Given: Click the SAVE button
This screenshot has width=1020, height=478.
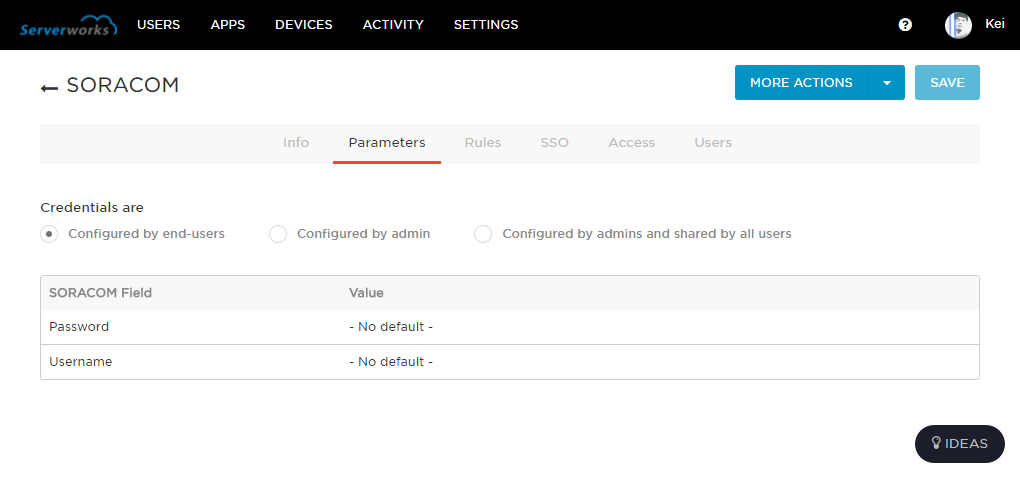Looking at the screenshot, I should coord(947,83).
